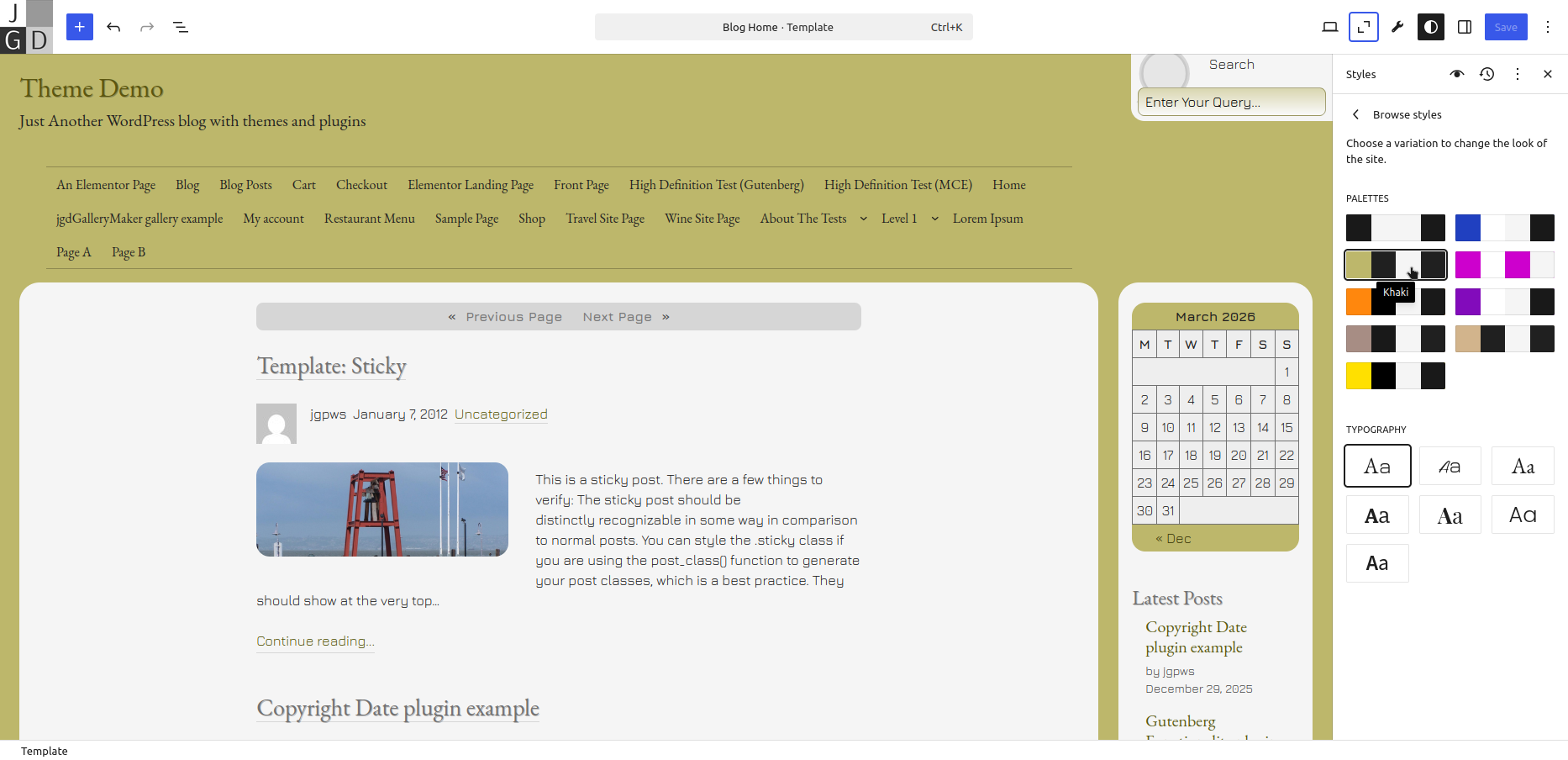Open the editor Options three-dot menu

click(1547, 27)
